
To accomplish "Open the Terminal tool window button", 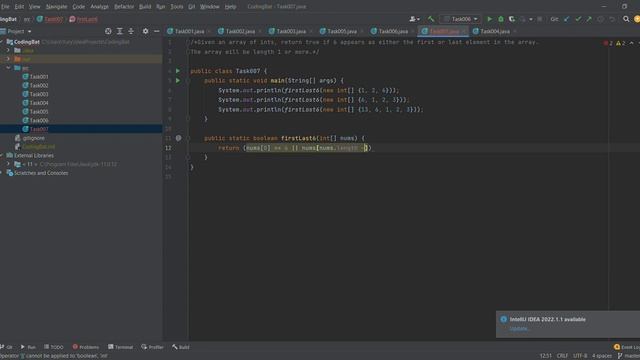I will tap(120, 347).
